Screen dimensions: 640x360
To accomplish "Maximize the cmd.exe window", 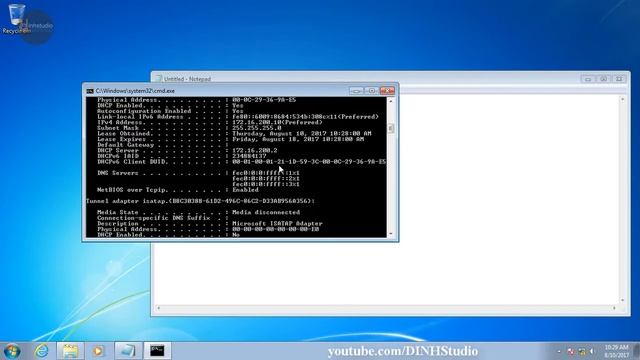I will point(371,91).
